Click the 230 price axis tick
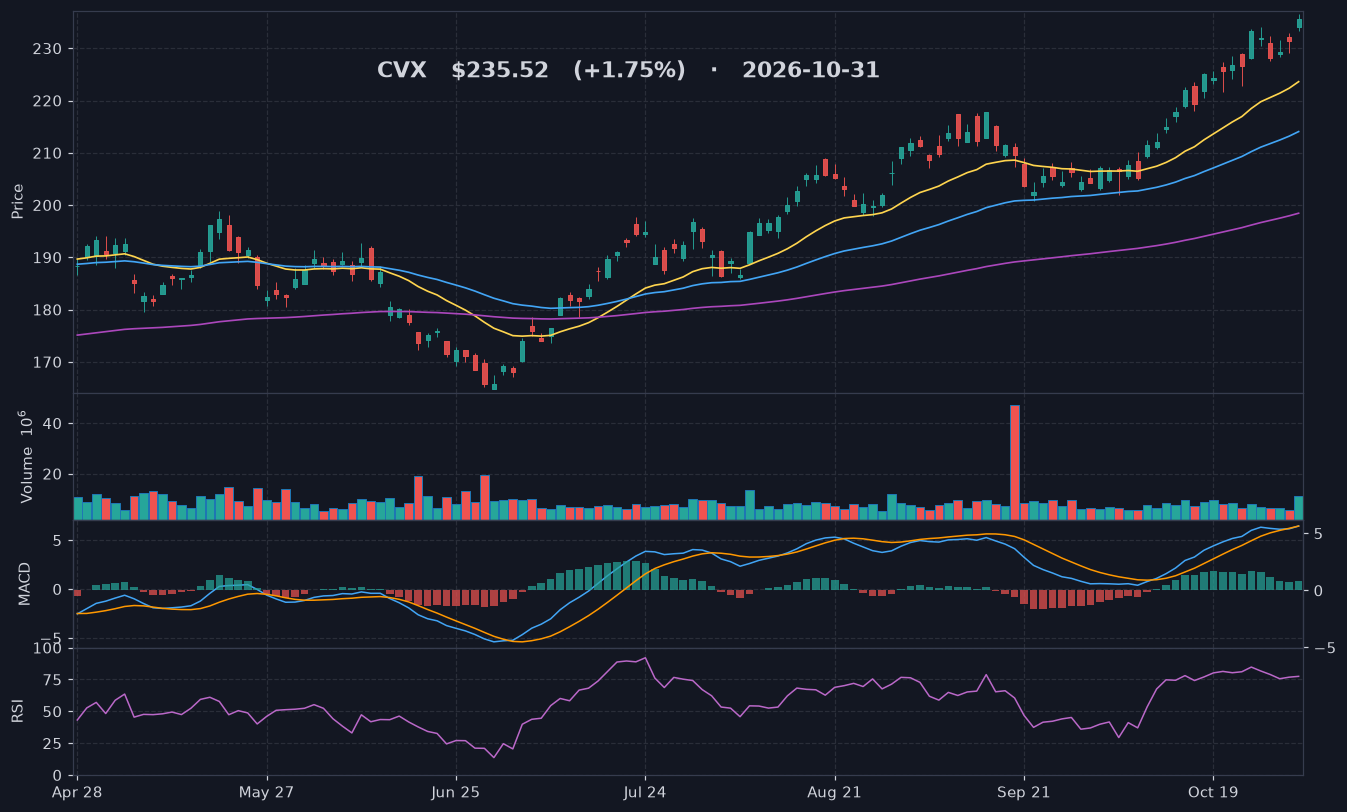Viewport: 1347px width, 812px height. point(47,49)
